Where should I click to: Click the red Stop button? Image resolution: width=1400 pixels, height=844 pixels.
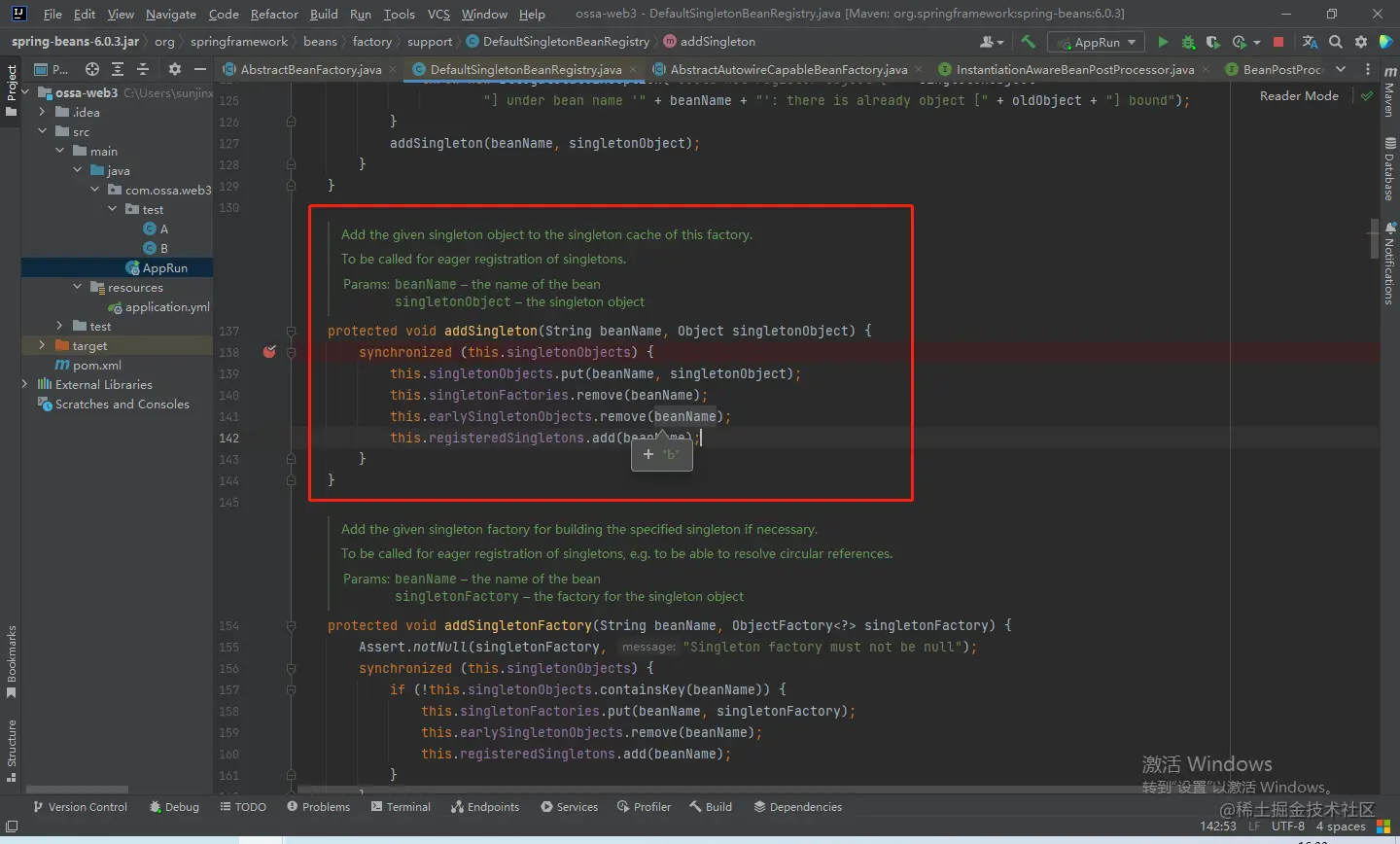tap(1278, 42)
